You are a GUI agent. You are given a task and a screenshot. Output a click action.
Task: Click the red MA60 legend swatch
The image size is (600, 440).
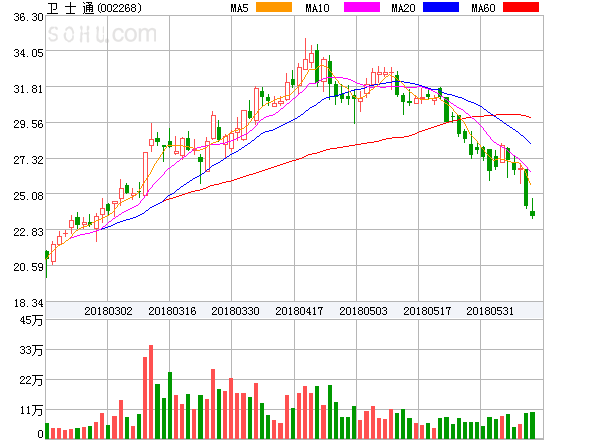coord(521,7)
